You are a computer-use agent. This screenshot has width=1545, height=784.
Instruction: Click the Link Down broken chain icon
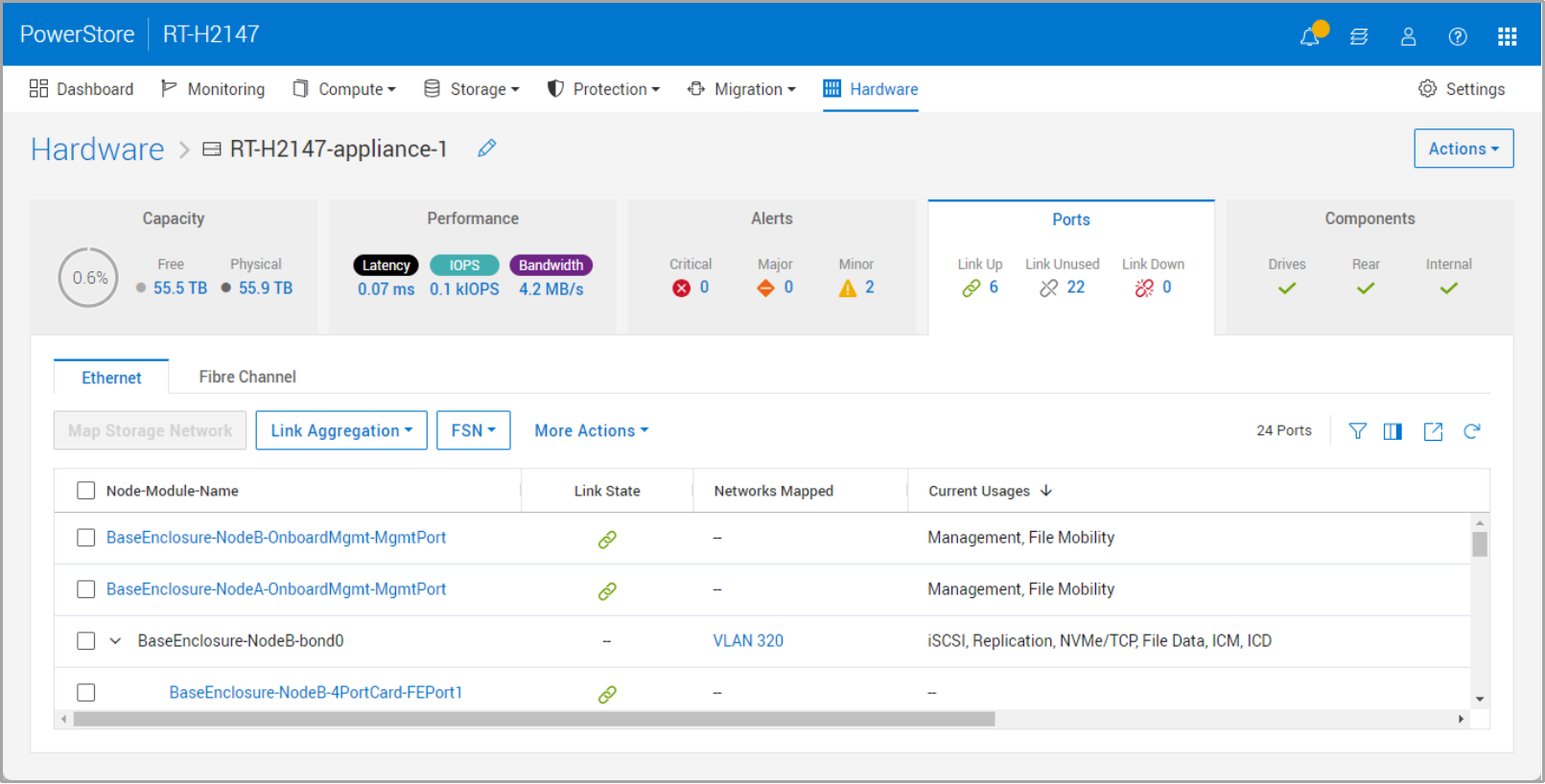(x=1144, y=288)
